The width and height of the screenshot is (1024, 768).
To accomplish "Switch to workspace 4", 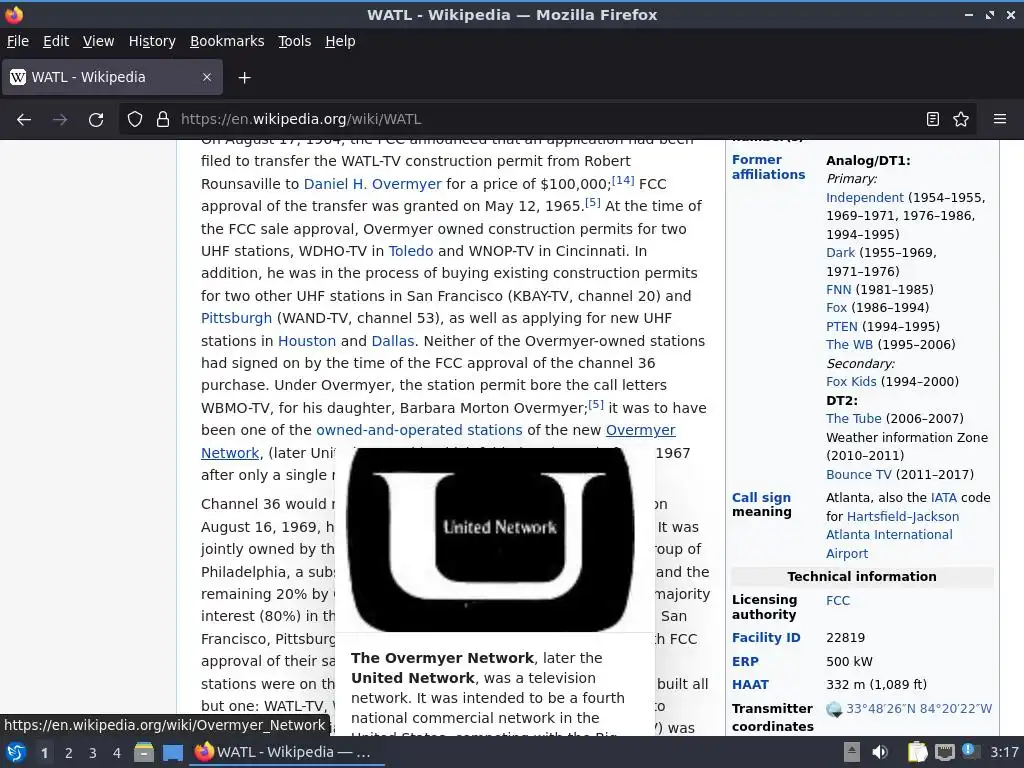I will [x=117, y=753].
